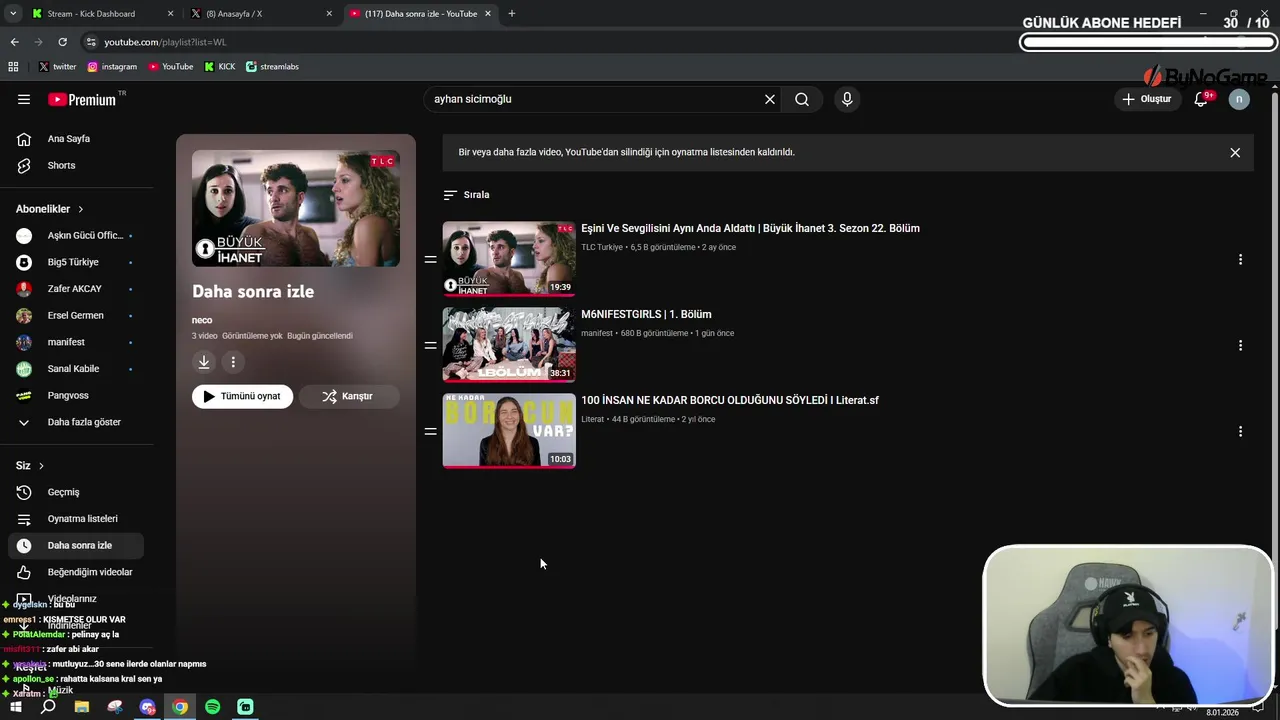Open the YouTube hamburger guide menu

tap(24, 99)
